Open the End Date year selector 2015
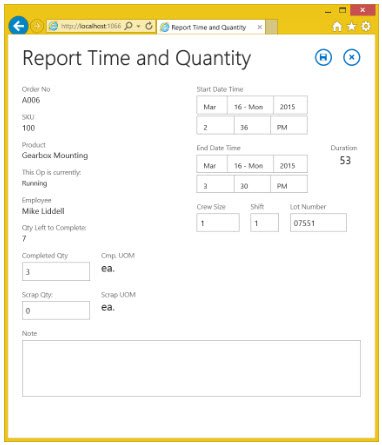382x445 pixels. (x=290, y=164)
